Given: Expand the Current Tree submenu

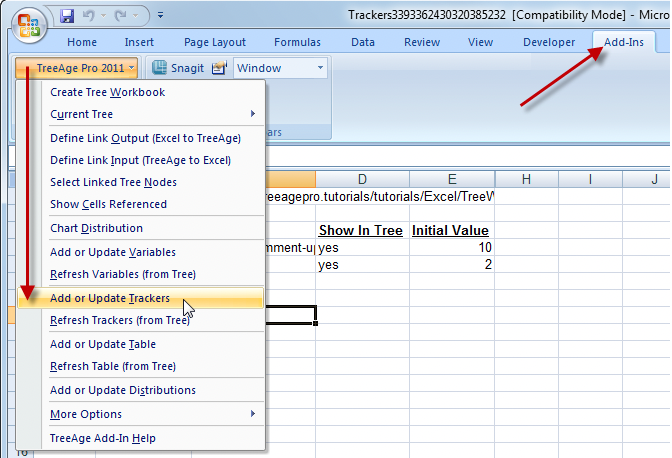Looking at the screenshot, I should tap(141, 114).
